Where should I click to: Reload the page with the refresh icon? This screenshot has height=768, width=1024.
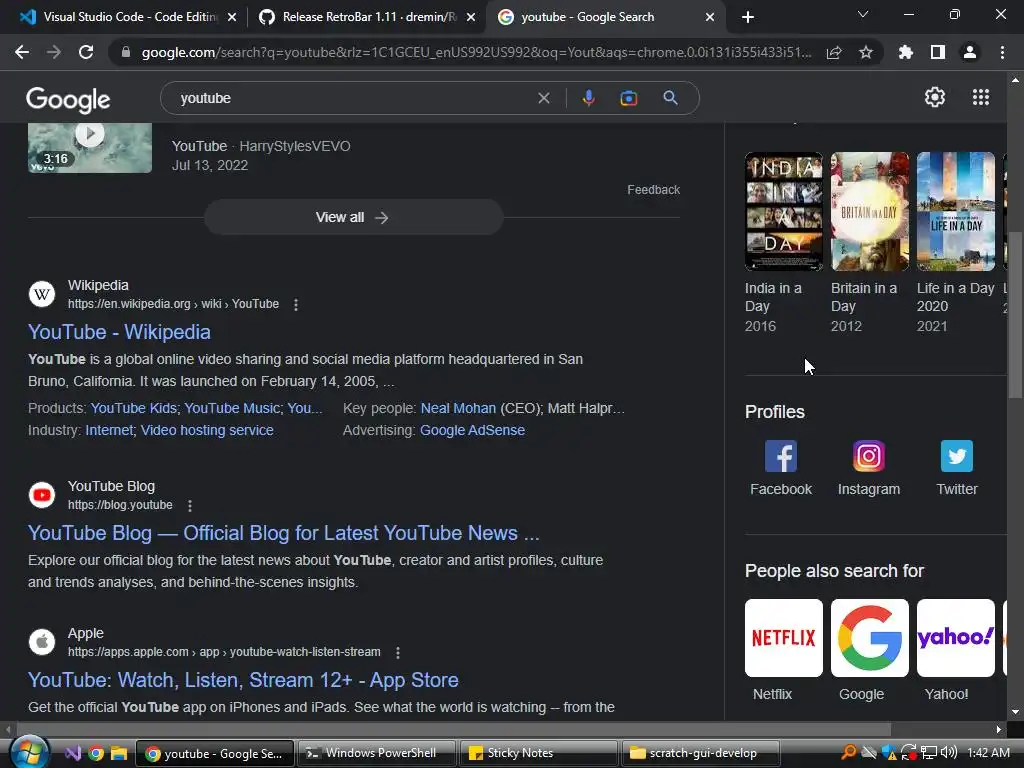[x=86, y=52]
